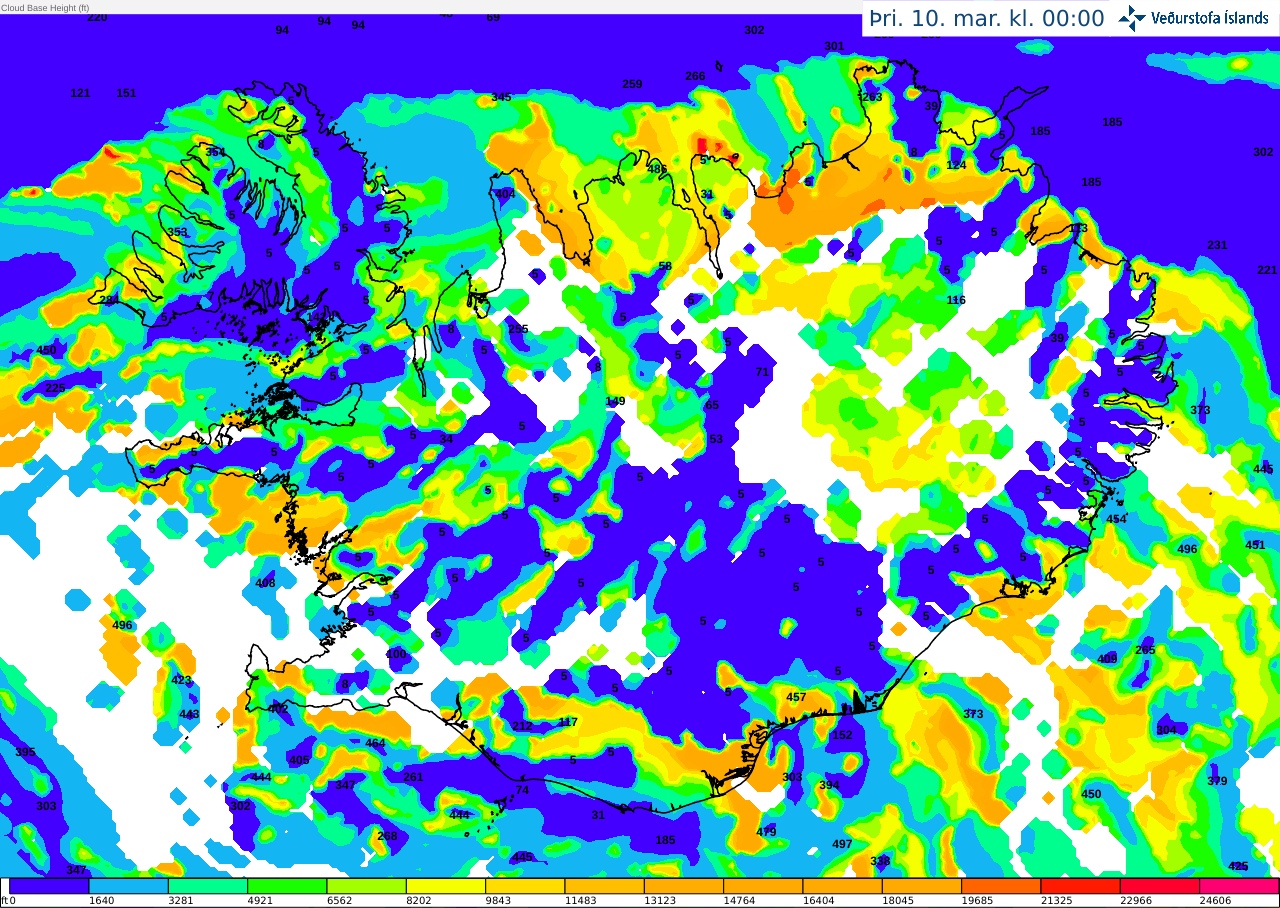Click the map value 71
The width and height of the screenshot is (1280, 908).
tap(762, 372)
